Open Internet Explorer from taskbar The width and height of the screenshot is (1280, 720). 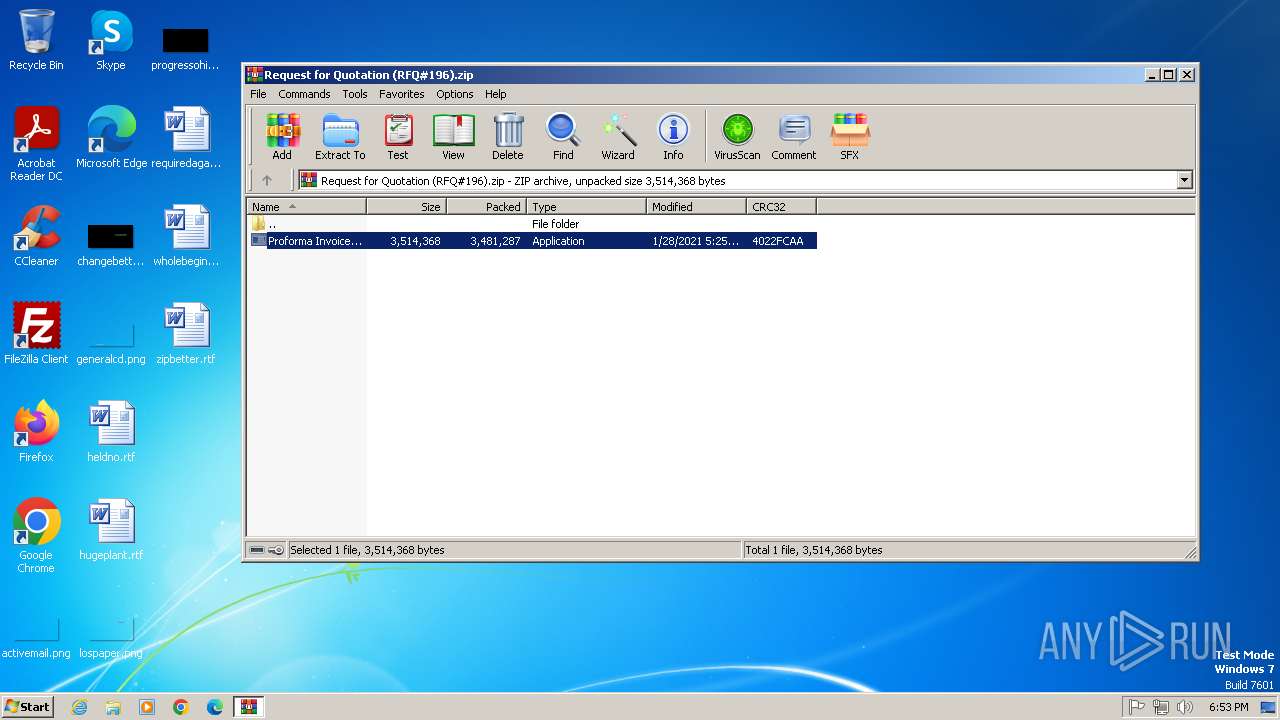coord(79,707)
